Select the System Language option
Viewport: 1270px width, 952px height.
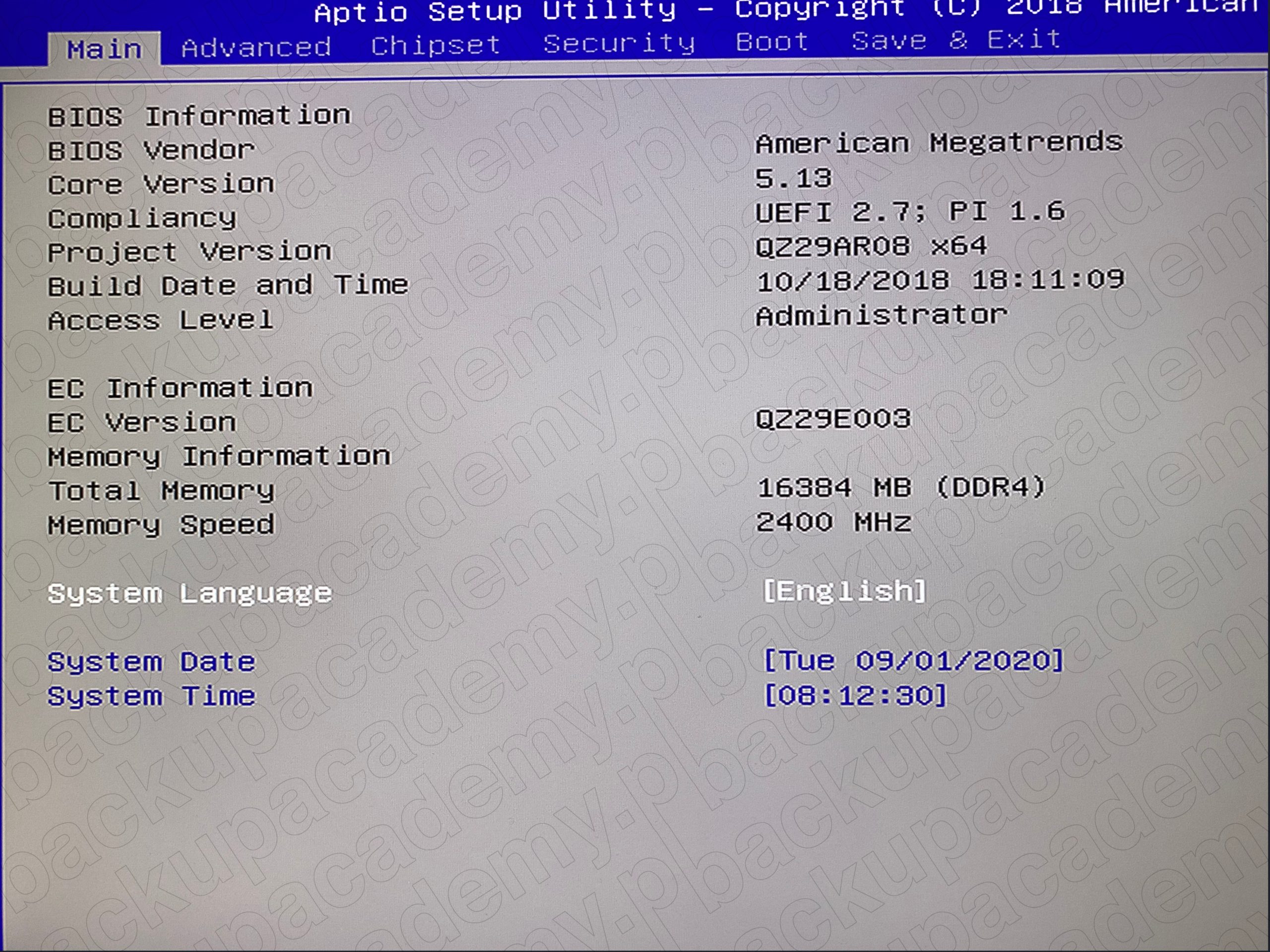click(x=190, y=594)
